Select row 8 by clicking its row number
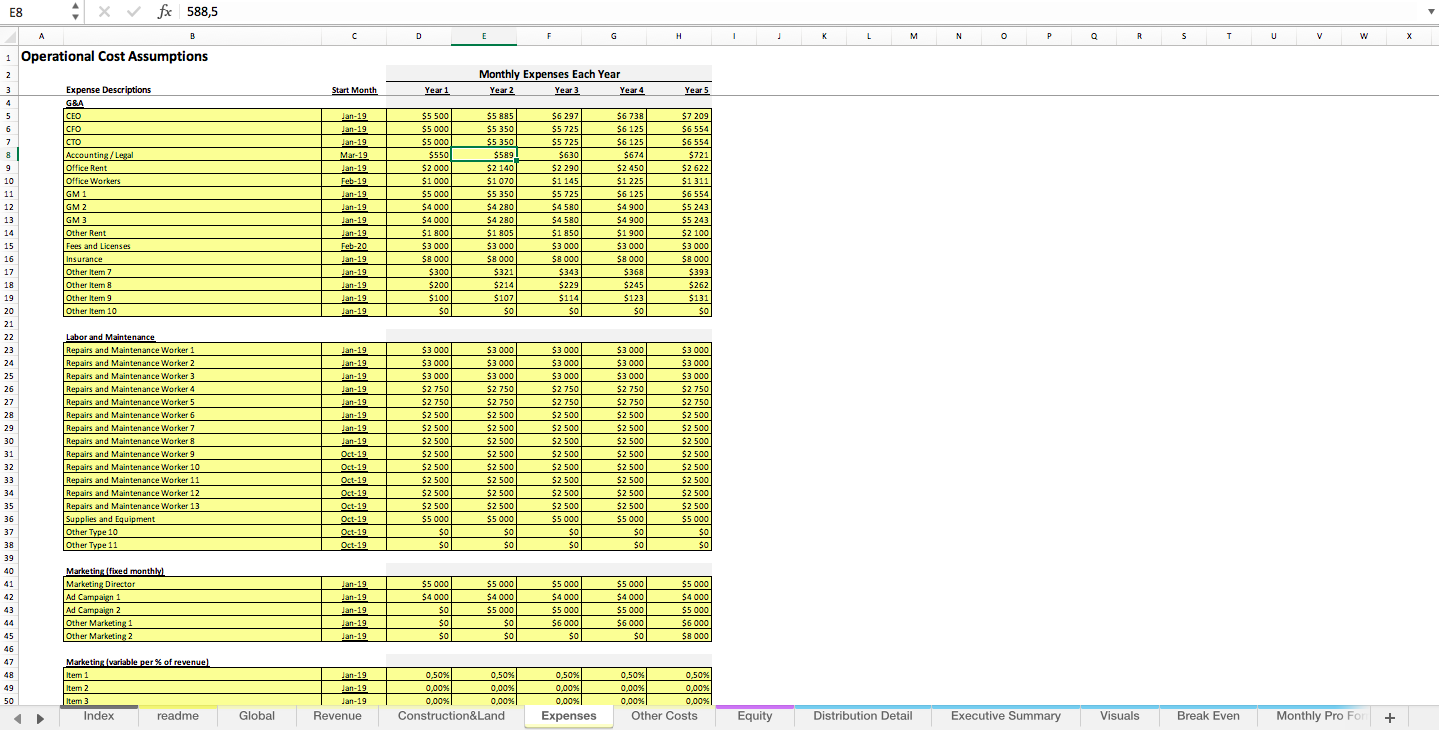This screenshot has height=730, width=1439. click(9, 154)
